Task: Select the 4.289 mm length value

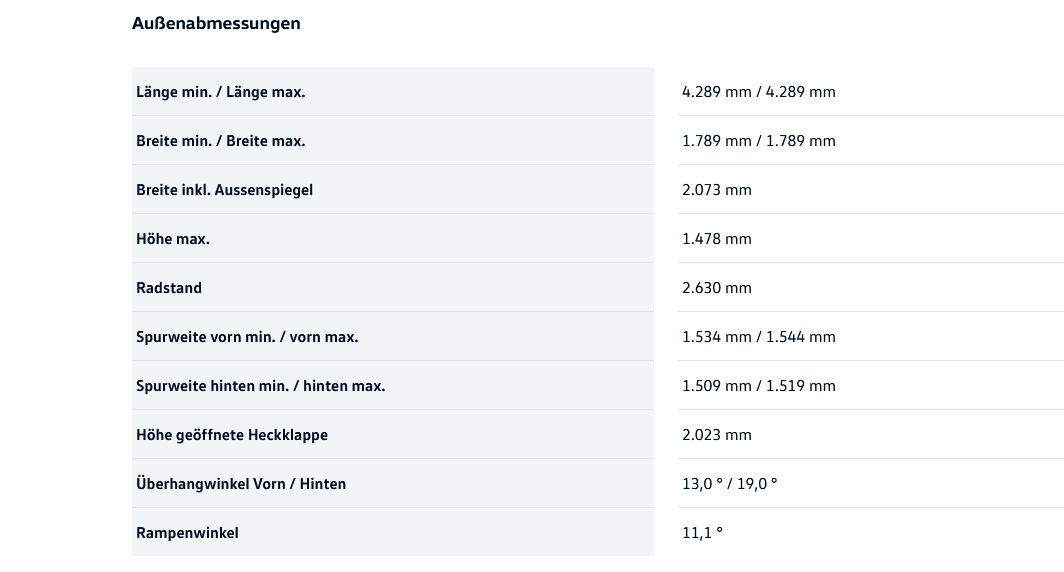Action: [x=758, y=92]
